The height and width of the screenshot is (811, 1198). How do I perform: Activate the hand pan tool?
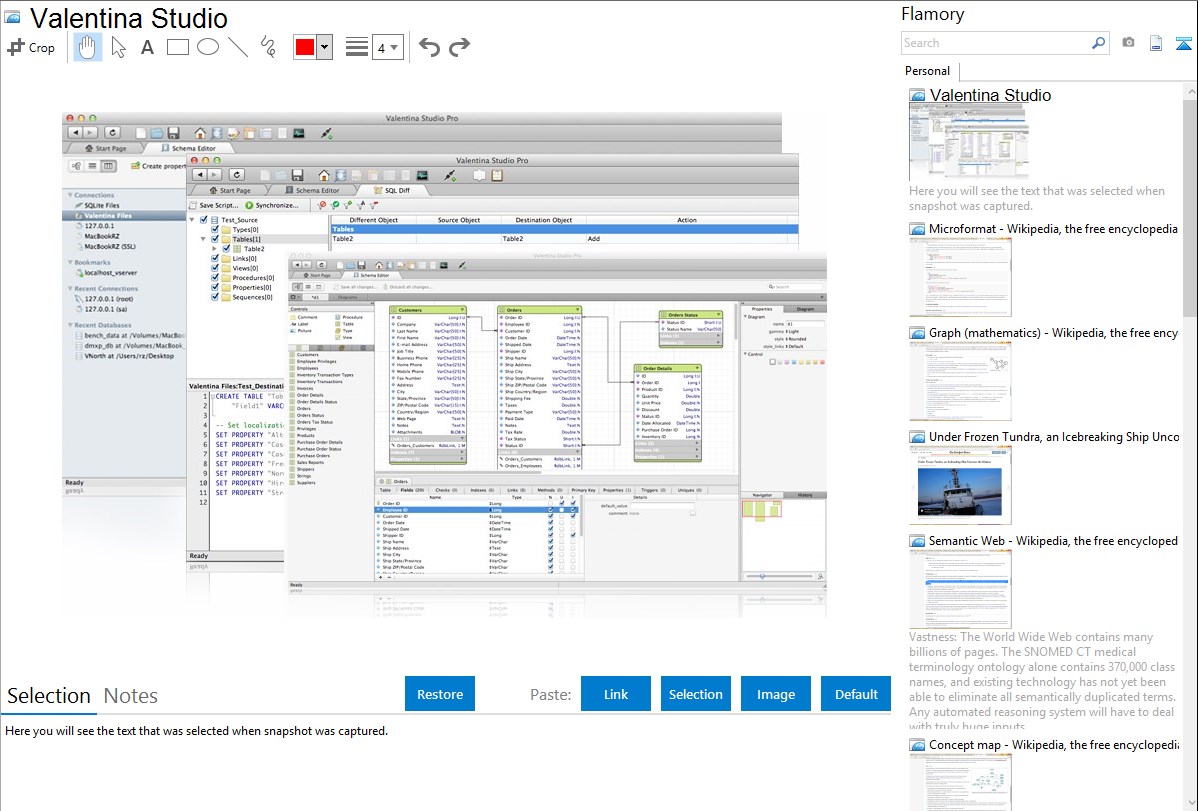tap(87, 47)
